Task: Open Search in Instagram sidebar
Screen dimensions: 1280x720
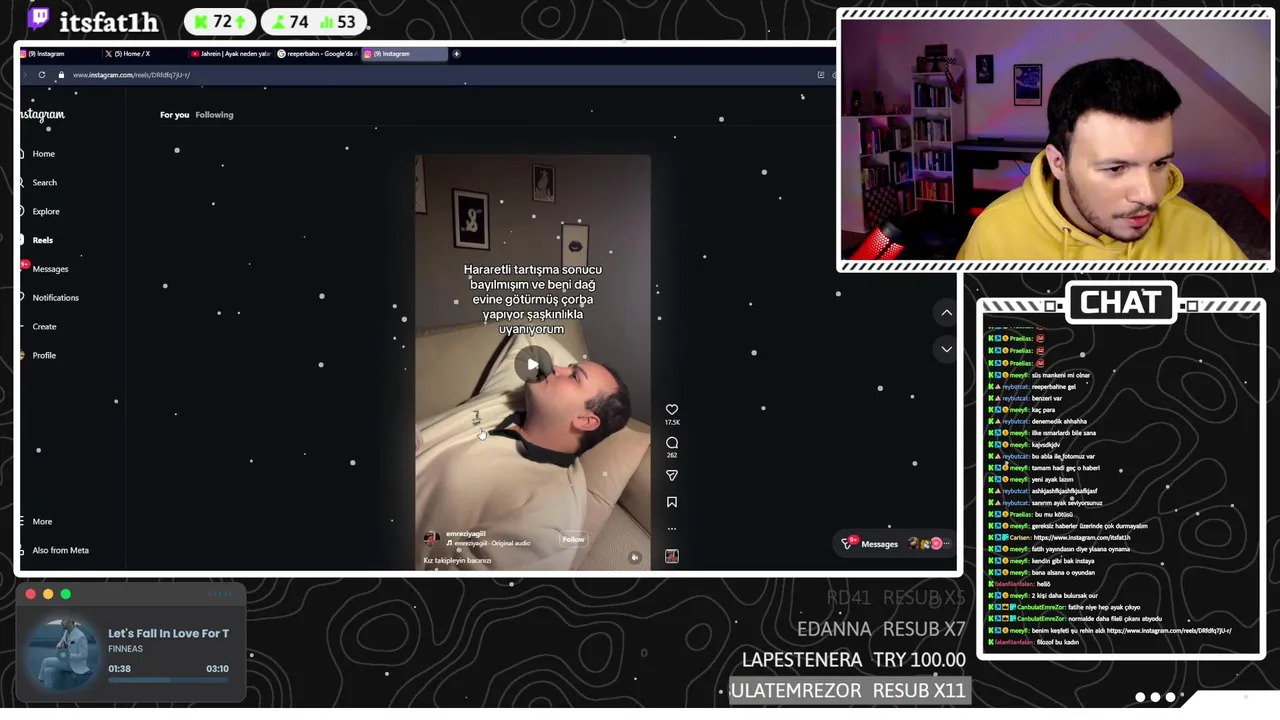Action: 38,183
